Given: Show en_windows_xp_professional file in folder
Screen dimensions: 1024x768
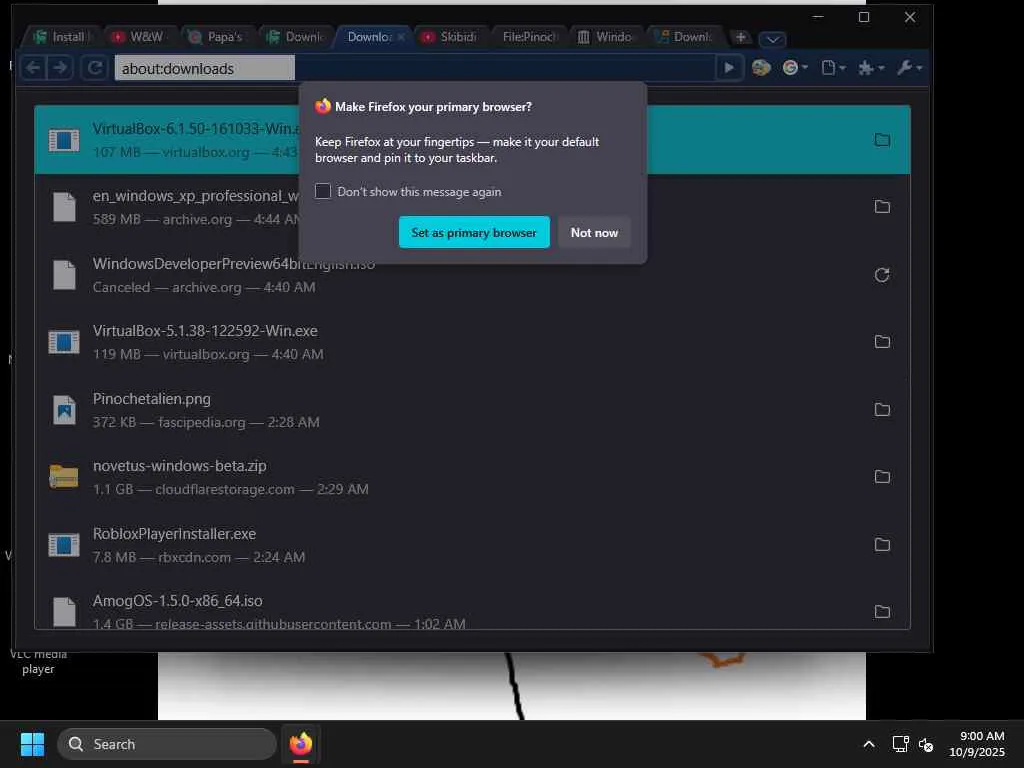Looking at the screenshot, I should [x=882, y=207].
